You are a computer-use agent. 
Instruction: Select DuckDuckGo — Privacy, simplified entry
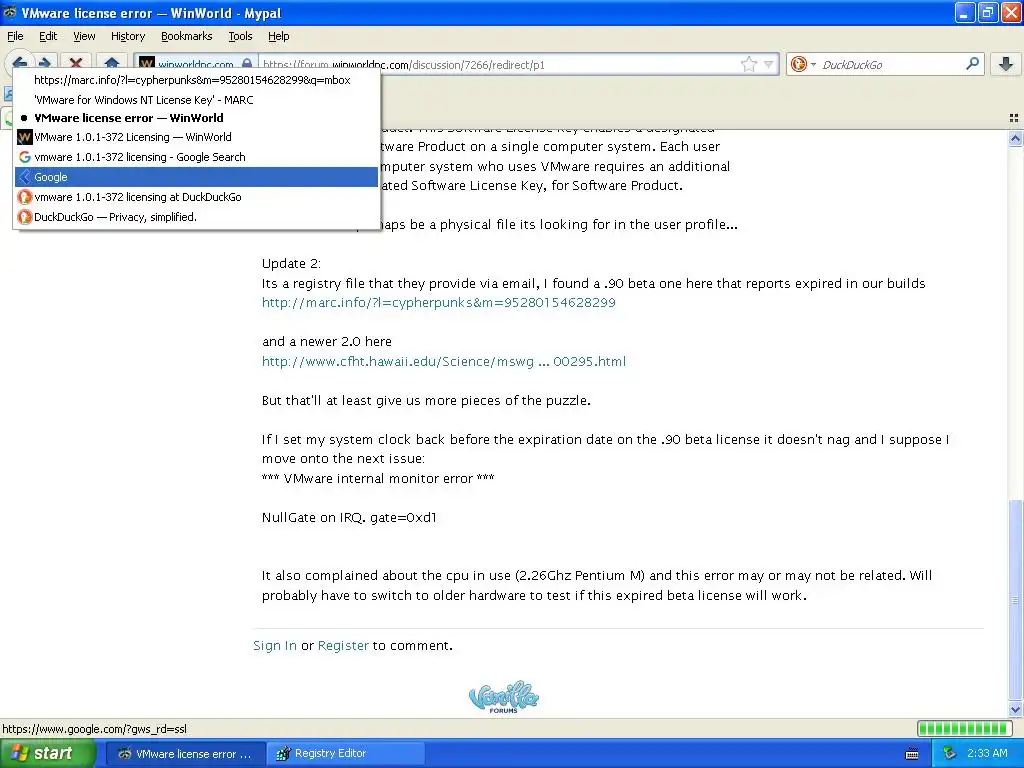[197, 217]
